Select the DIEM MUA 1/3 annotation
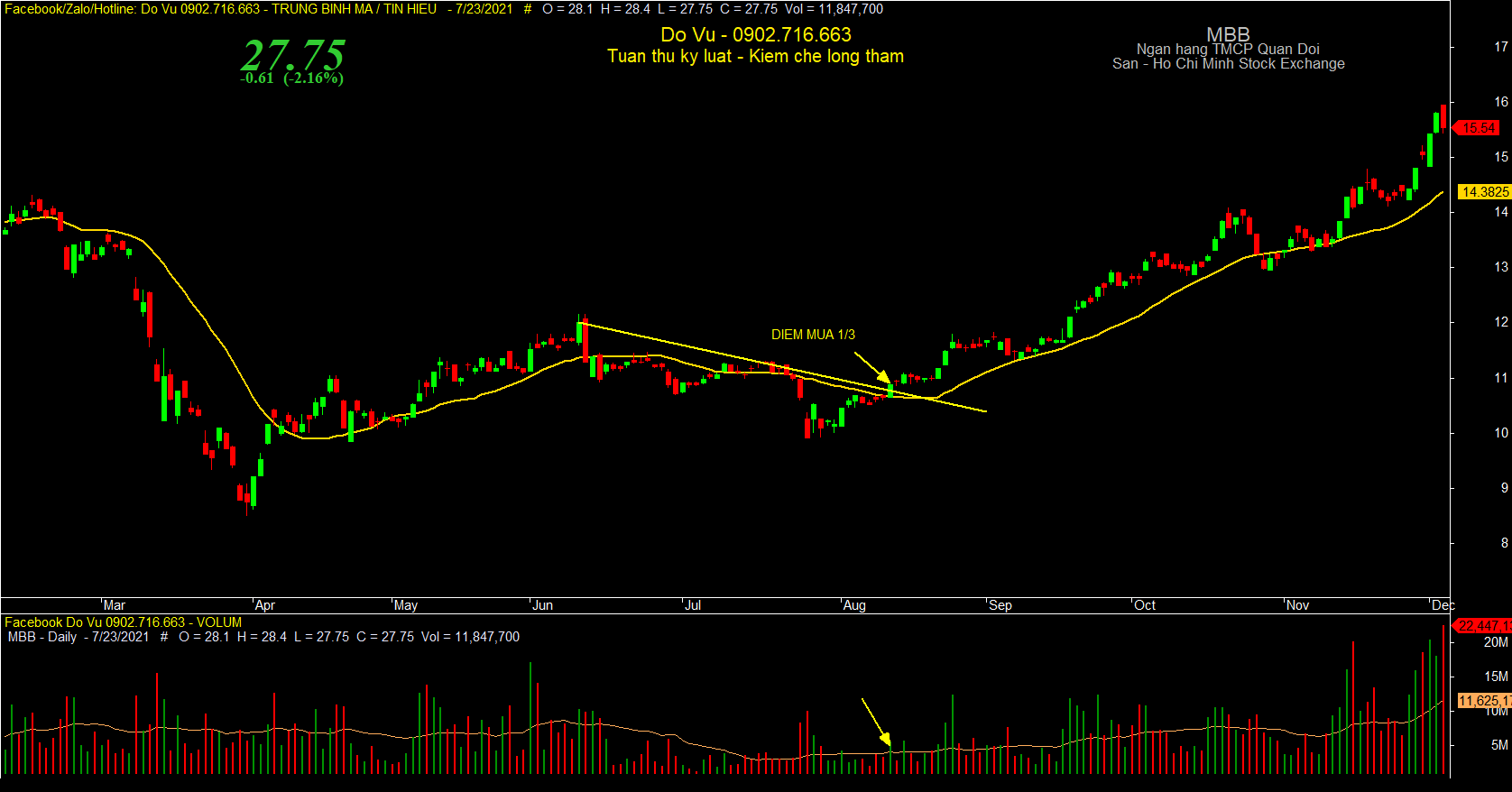Screen dimensions: 1512x792 [813, 335]
